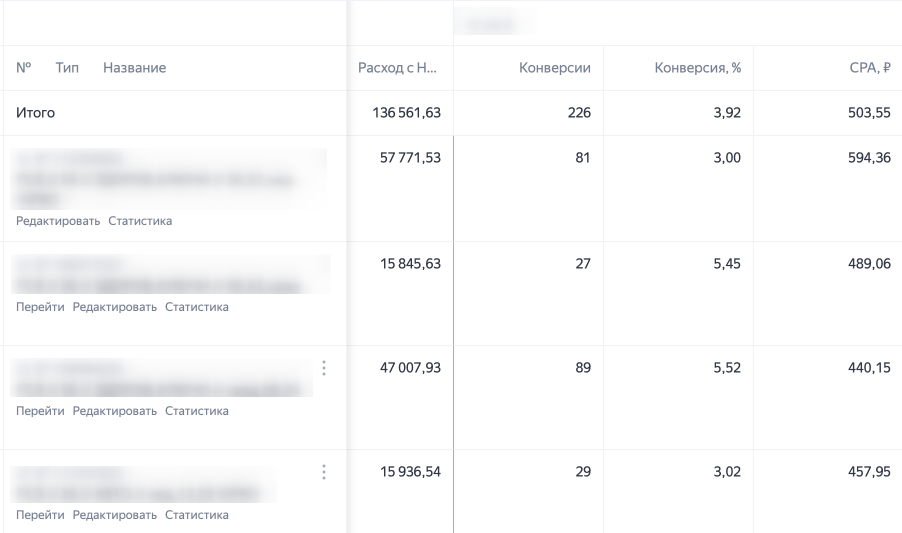
Task: Click Перейти for the 47 007,93 campaign
Action: (40, 411)
